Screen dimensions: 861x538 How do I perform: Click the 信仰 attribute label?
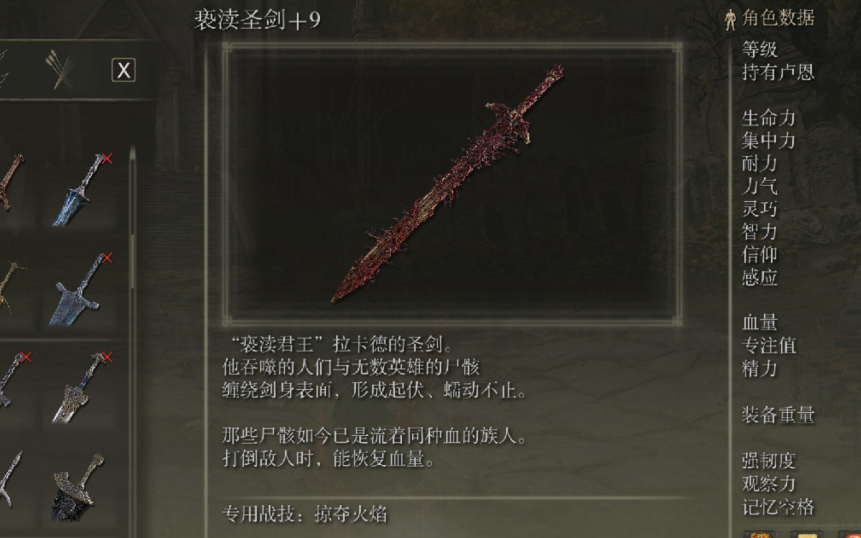759,254
